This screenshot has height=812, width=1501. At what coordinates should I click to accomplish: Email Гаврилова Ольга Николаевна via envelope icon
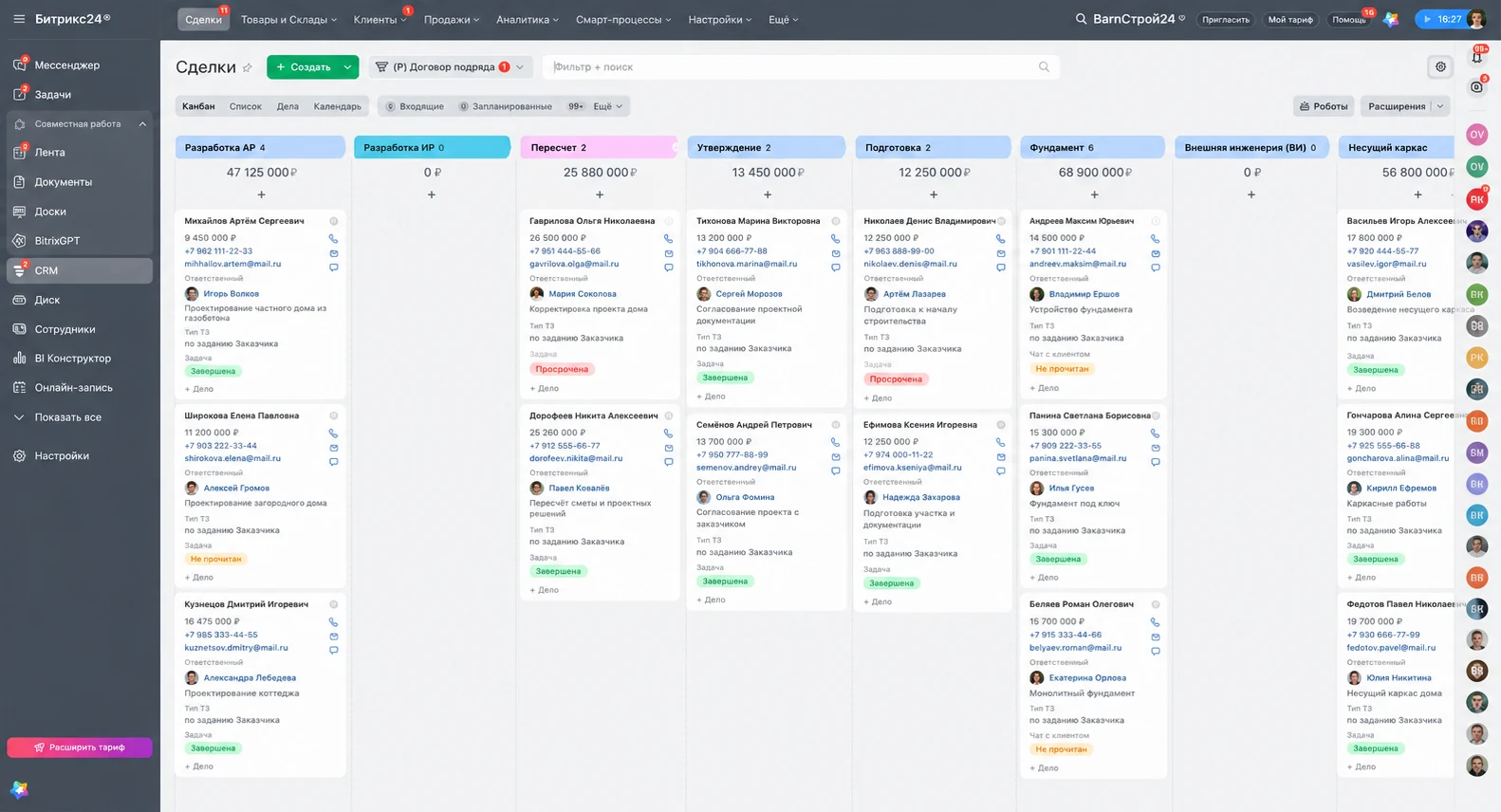pyautogui.click(x=669, y=253)
